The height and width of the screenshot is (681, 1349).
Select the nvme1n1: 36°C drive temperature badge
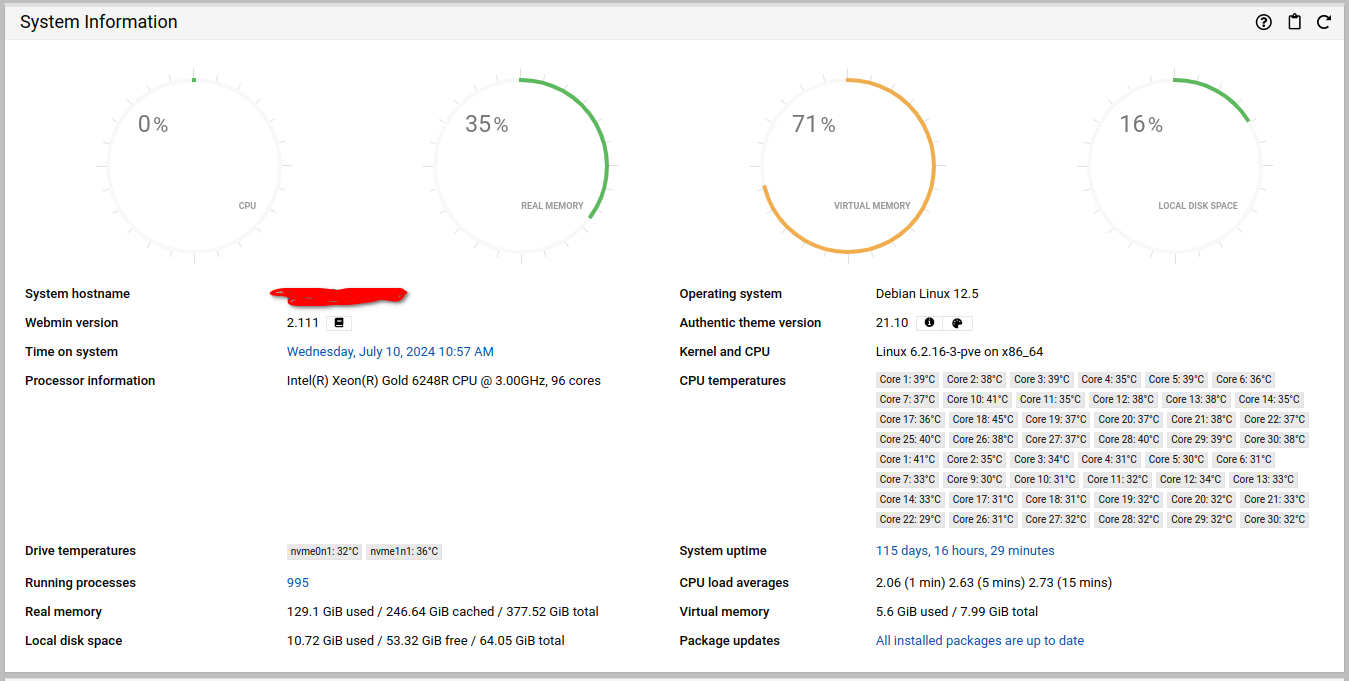404,552
